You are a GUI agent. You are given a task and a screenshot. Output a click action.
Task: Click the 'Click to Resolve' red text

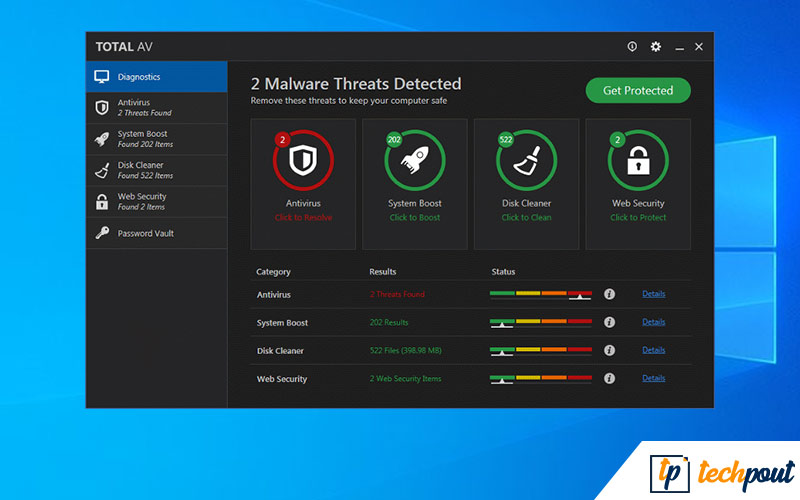click(303, 218)
